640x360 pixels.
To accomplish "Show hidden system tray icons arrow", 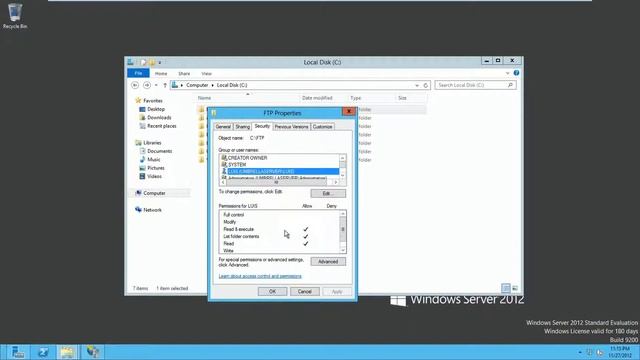I will coord(580,352).
